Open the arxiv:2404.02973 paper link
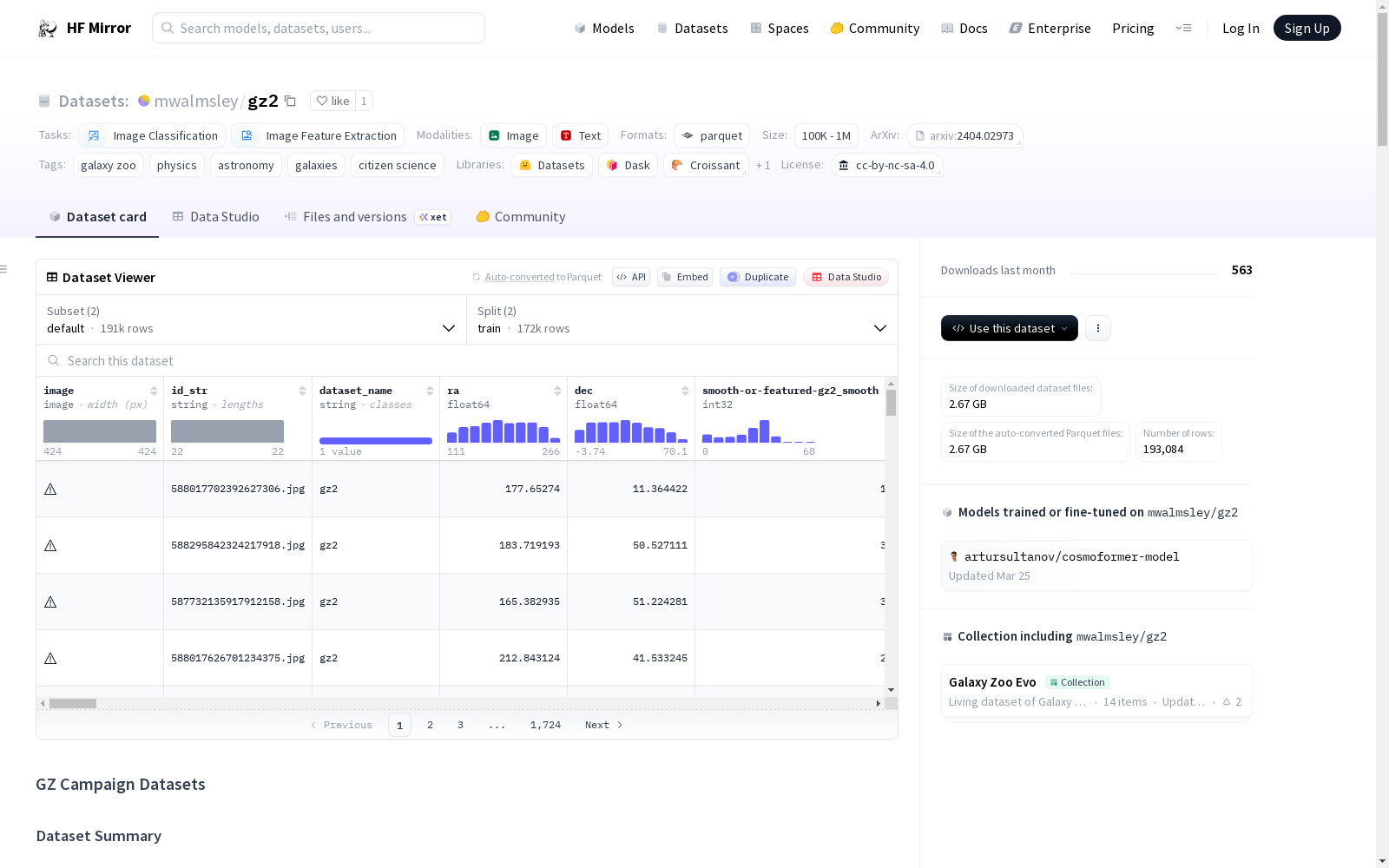The width and height of the screenshot is (1389, 868). coord(964,135)
